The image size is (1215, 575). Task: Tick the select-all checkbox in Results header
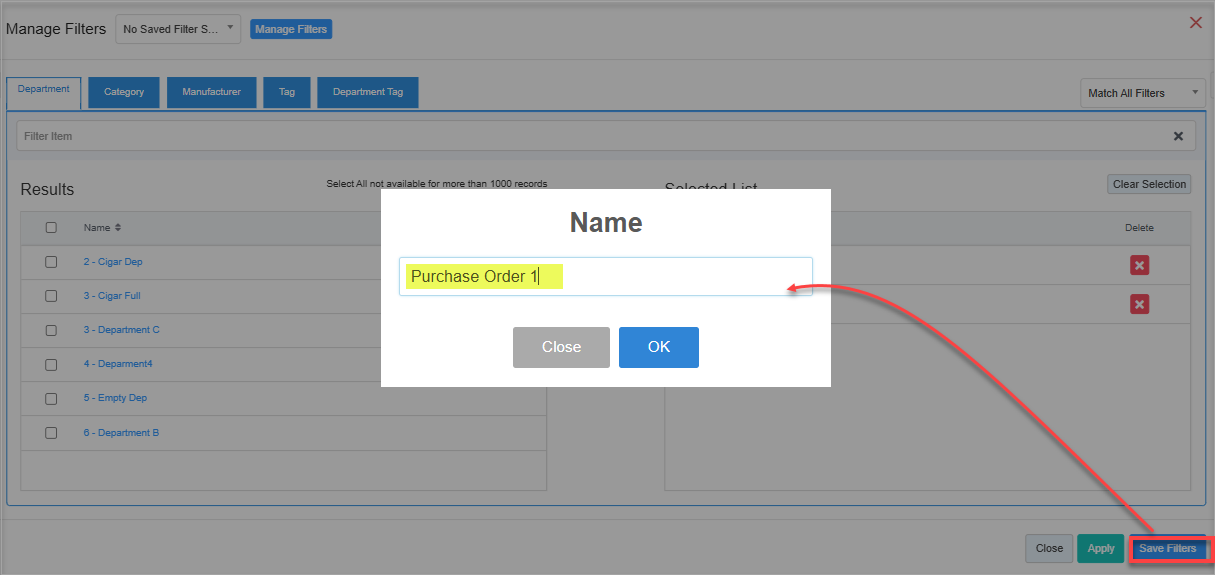51,228
